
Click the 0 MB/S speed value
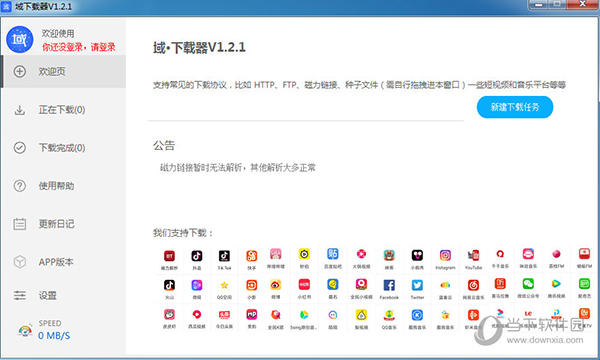pos(54,336)
